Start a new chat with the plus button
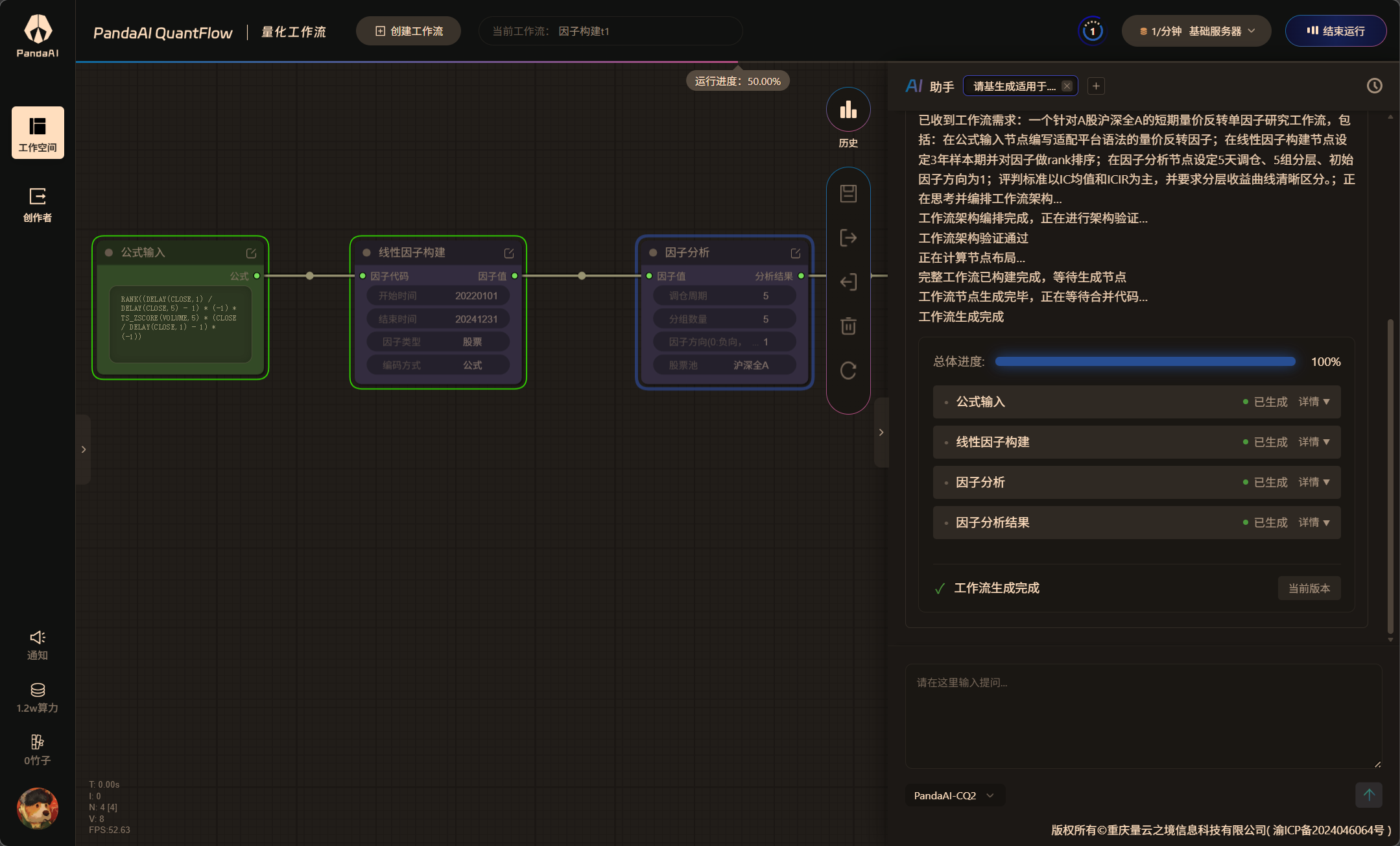The image size is (1400, 846). coord(1095,85)
